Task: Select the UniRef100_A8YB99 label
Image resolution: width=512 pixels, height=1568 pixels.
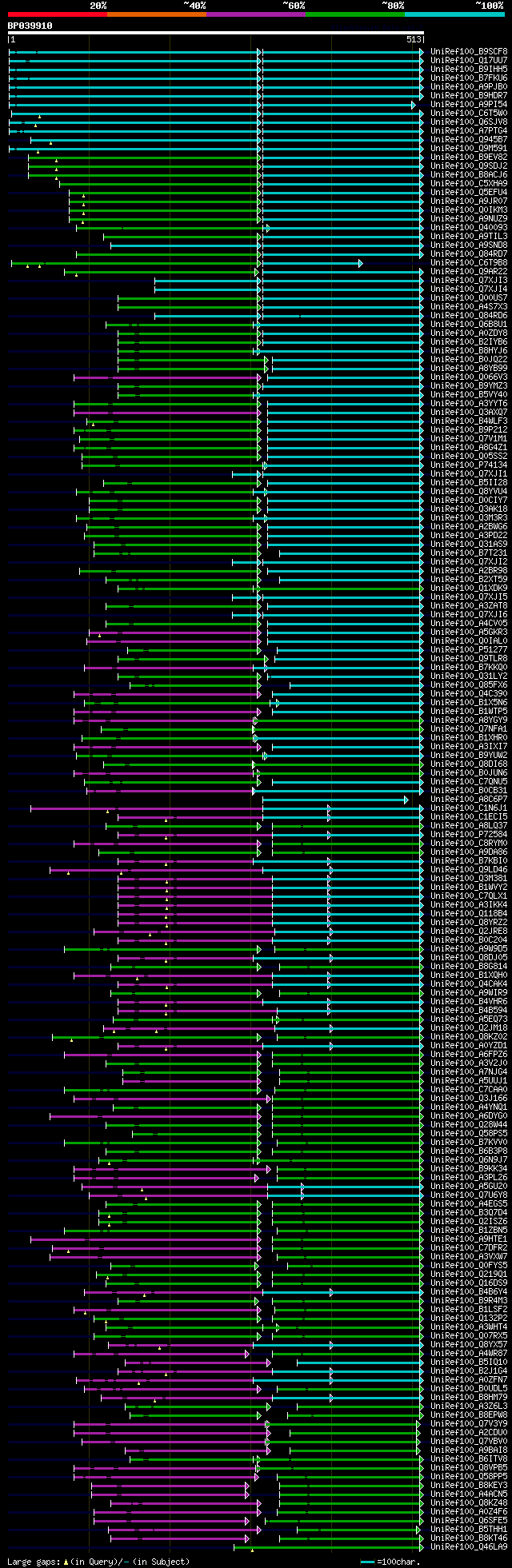Action: point(469,368)
